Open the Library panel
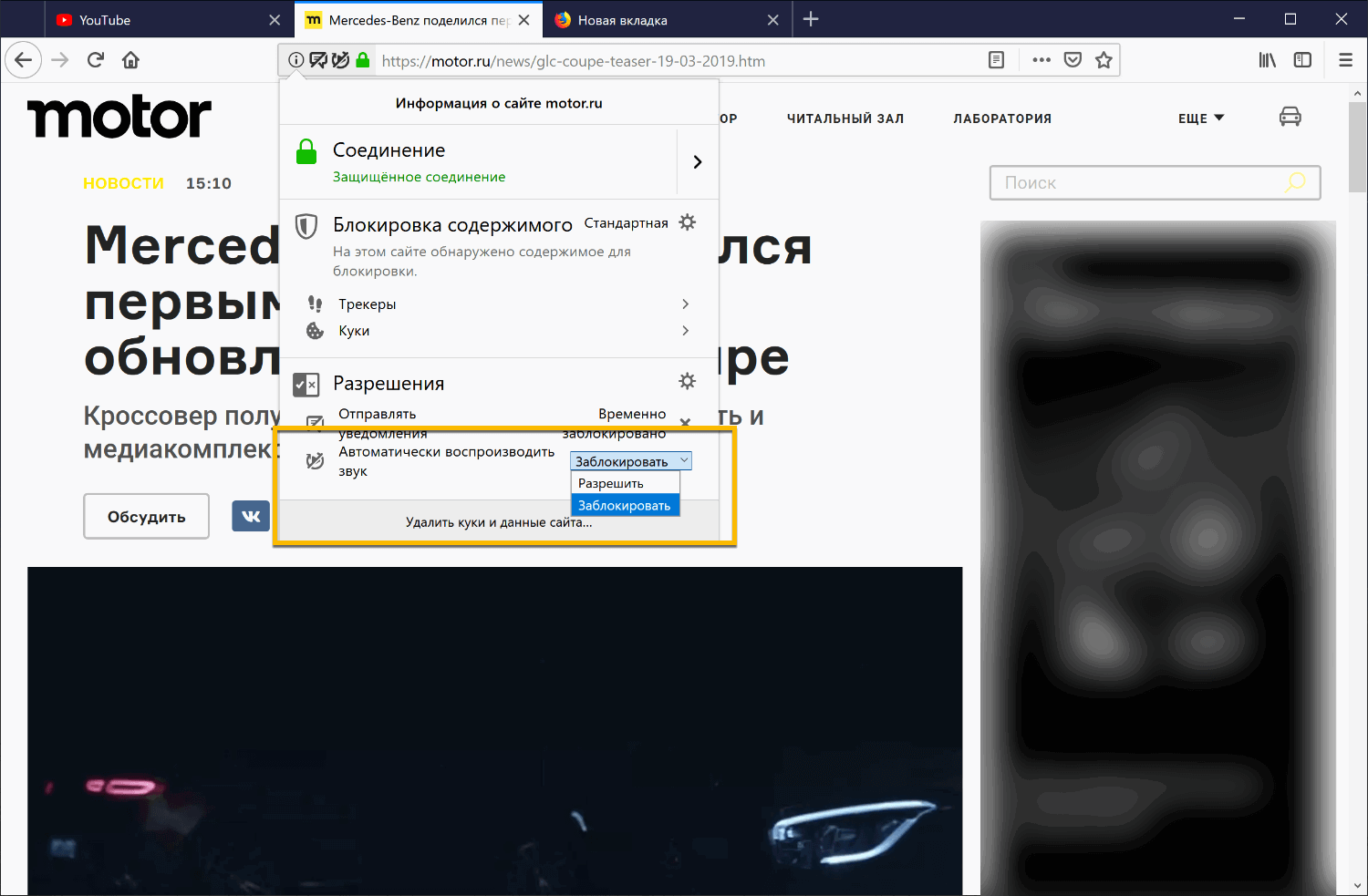The image size is (1368, 896). tap(1268, 60)
